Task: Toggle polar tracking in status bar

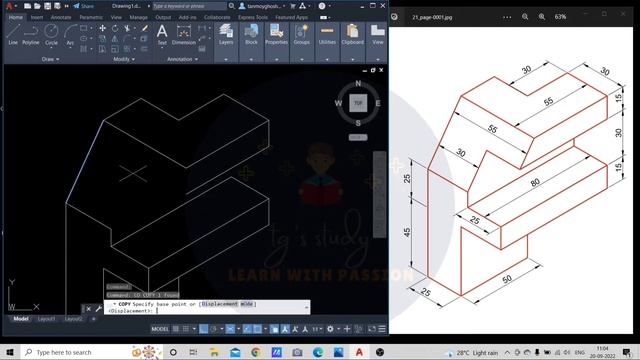Action: pyautogui.click(x=213, y=329)
